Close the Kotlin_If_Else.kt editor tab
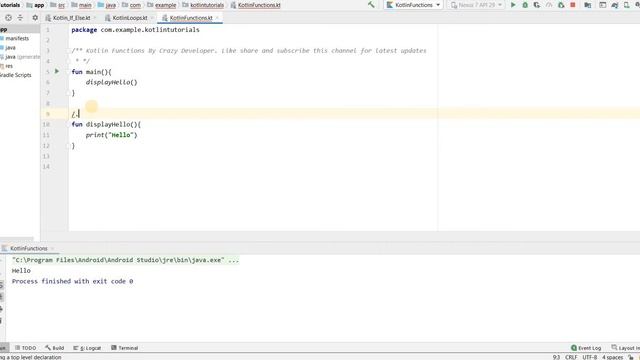Image resolution: width=640 pixels, height=360 pixels. pyautogui.click(x=95, y=18)
